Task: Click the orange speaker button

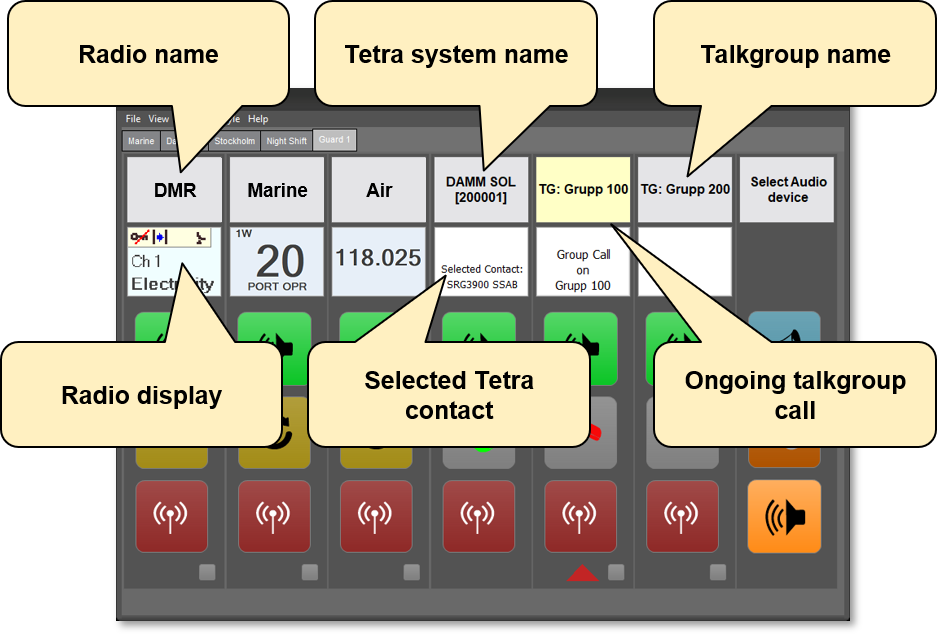Action: (x=784, y=516)
